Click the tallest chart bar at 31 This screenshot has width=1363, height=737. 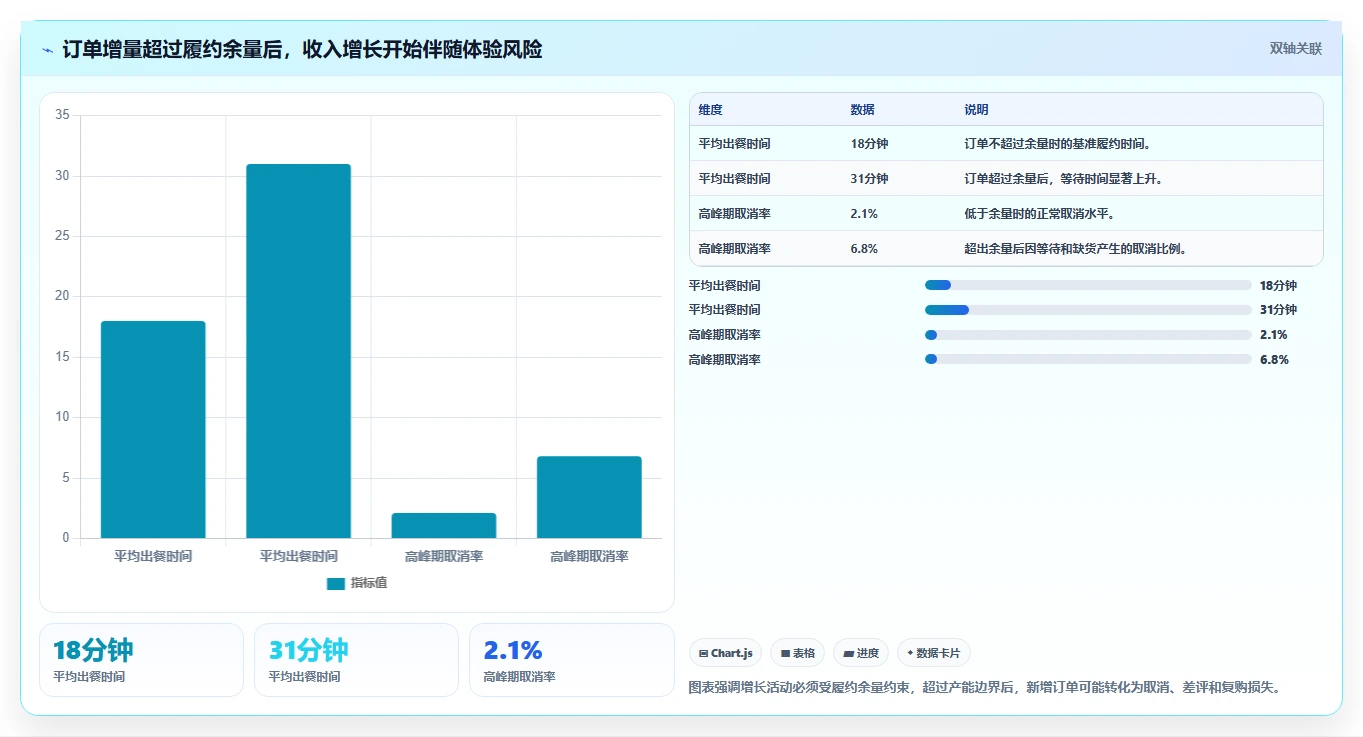(x=298, y=351)
